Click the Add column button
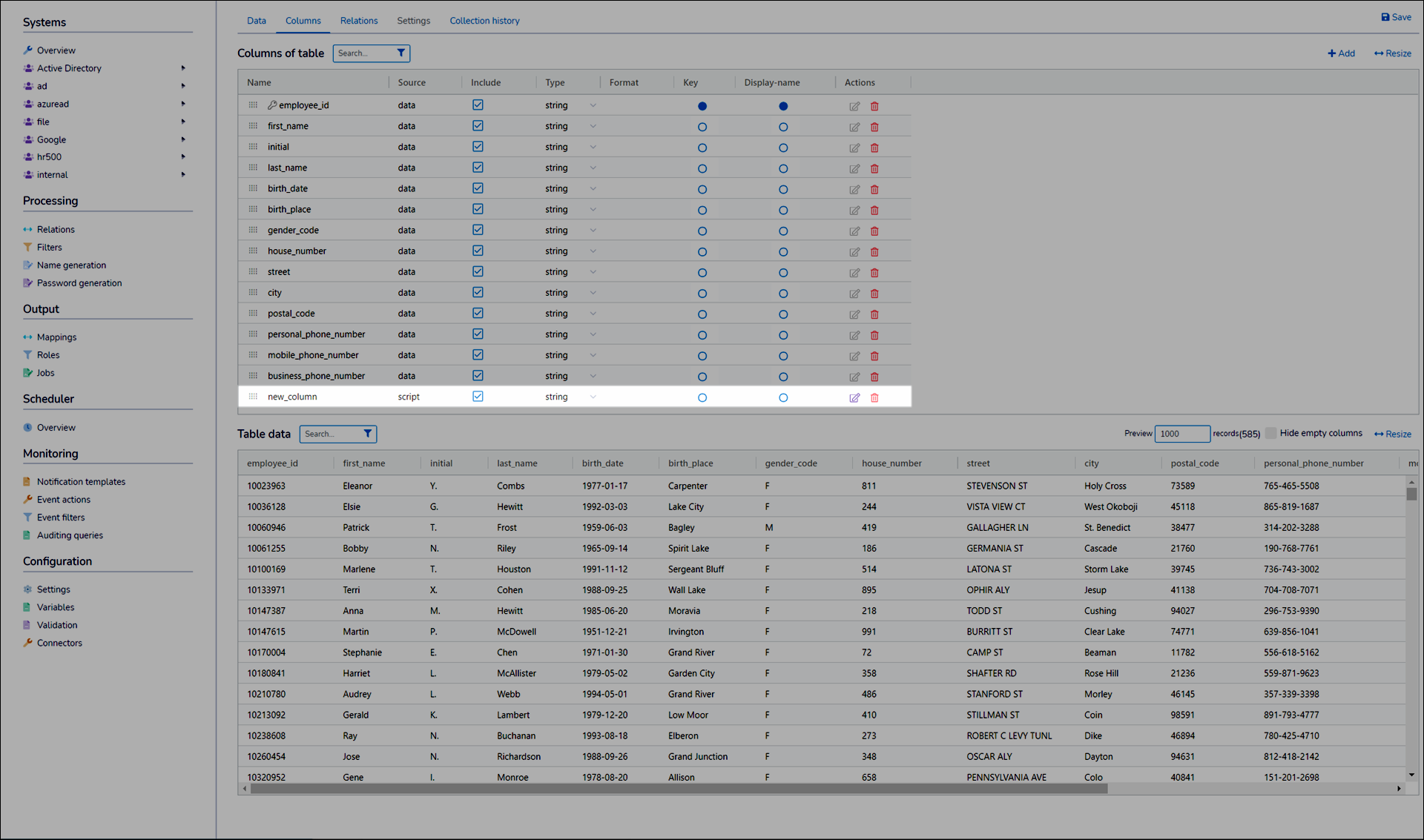The image size is (1424, 840). [x=1341, y=53]
